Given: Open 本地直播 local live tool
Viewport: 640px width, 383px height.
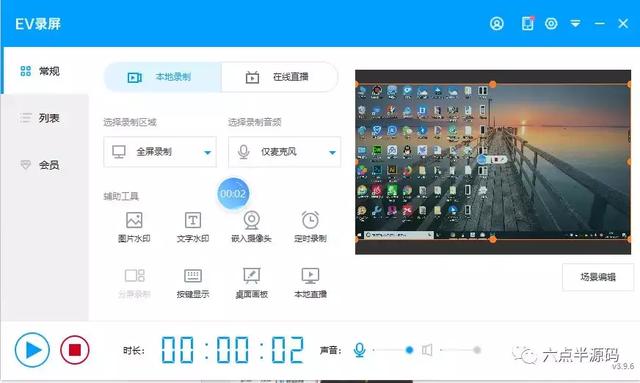Looking at the screenshot, I should 310,283.
